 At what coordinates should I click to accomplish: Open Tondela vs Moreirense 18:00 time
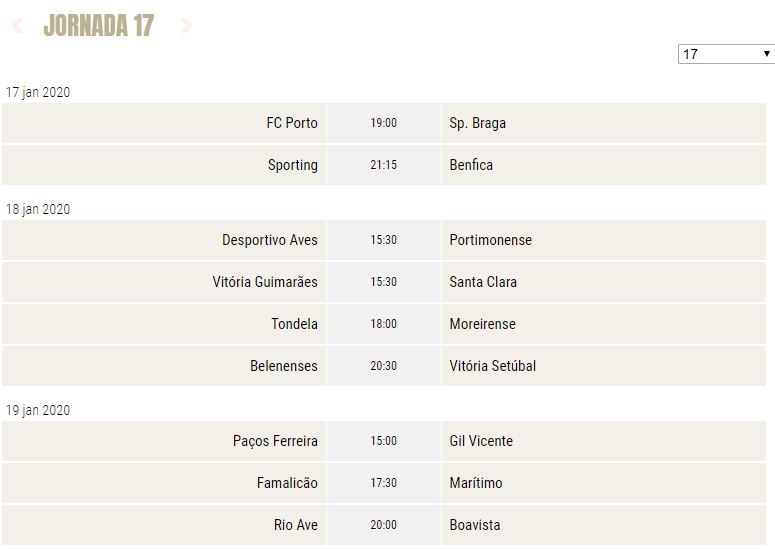point(384,324)
